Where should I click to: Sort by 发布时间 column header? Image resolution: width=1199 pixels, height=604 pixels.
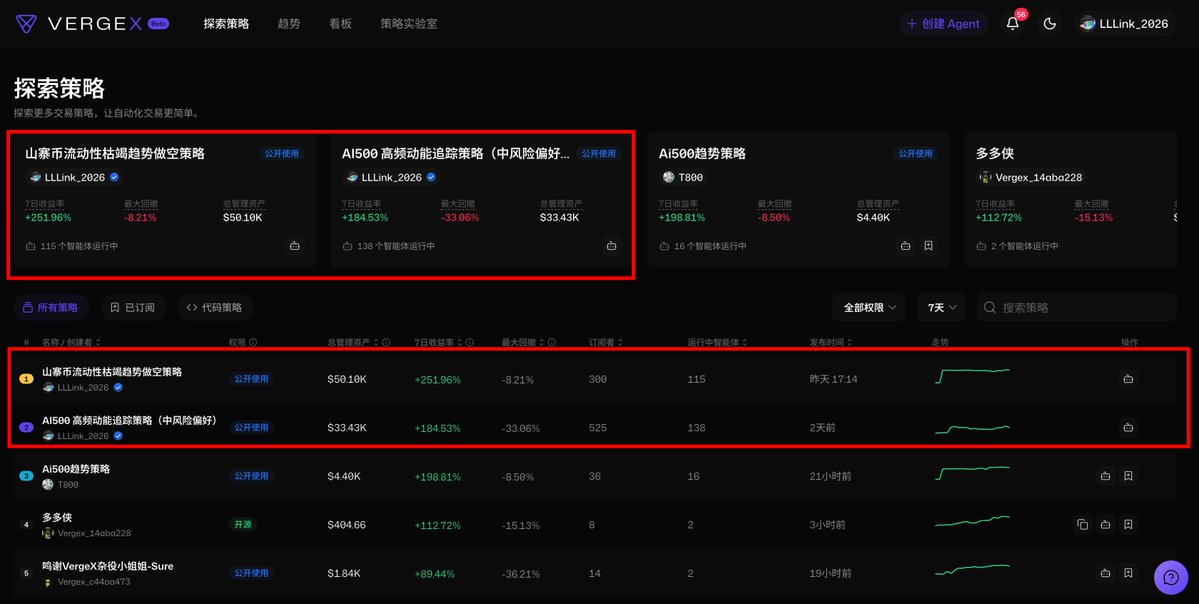click(830, 343)
